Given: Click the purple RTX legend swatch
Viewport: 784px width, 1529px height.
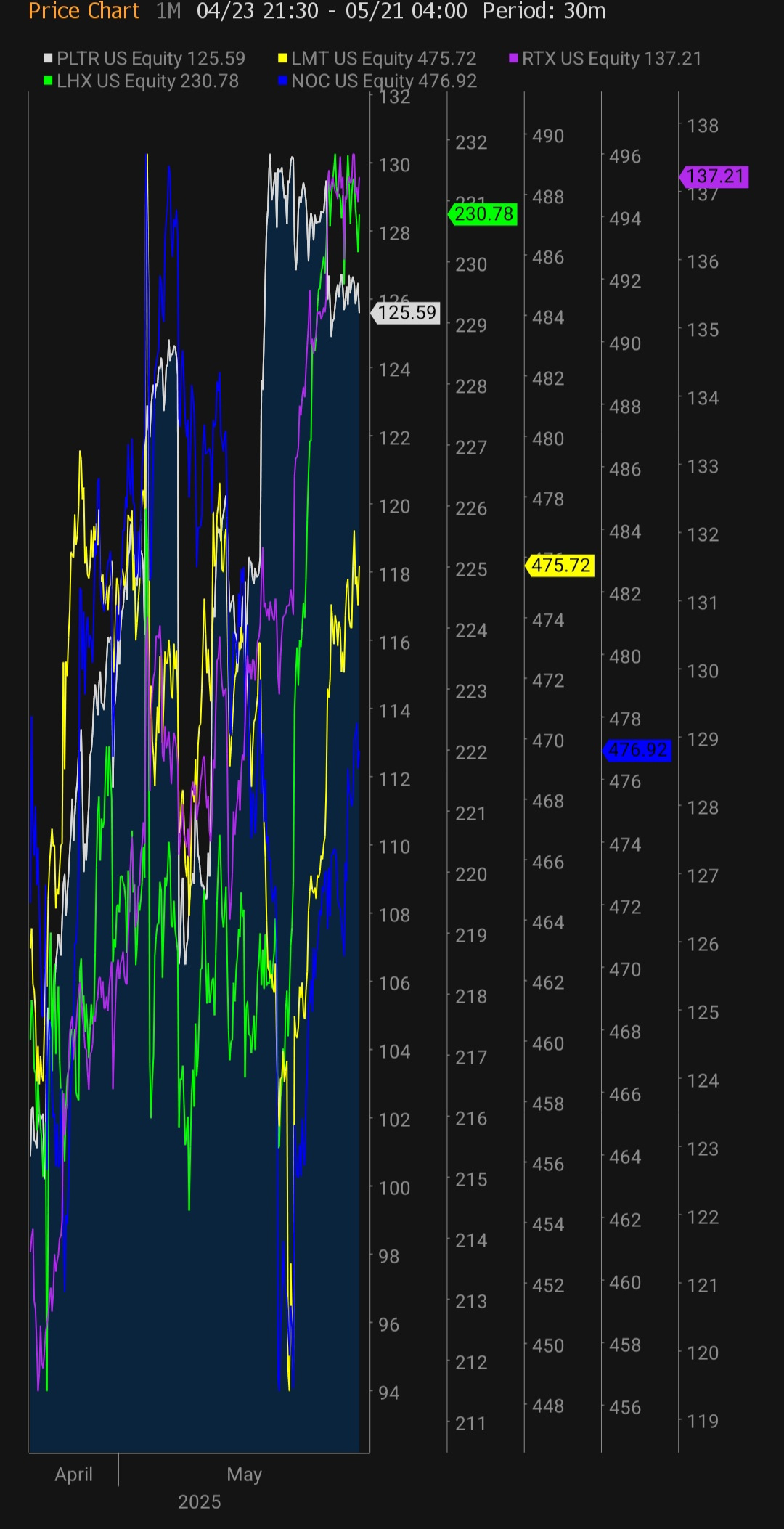Looking at the screenshot, I should tap(514, 58).
